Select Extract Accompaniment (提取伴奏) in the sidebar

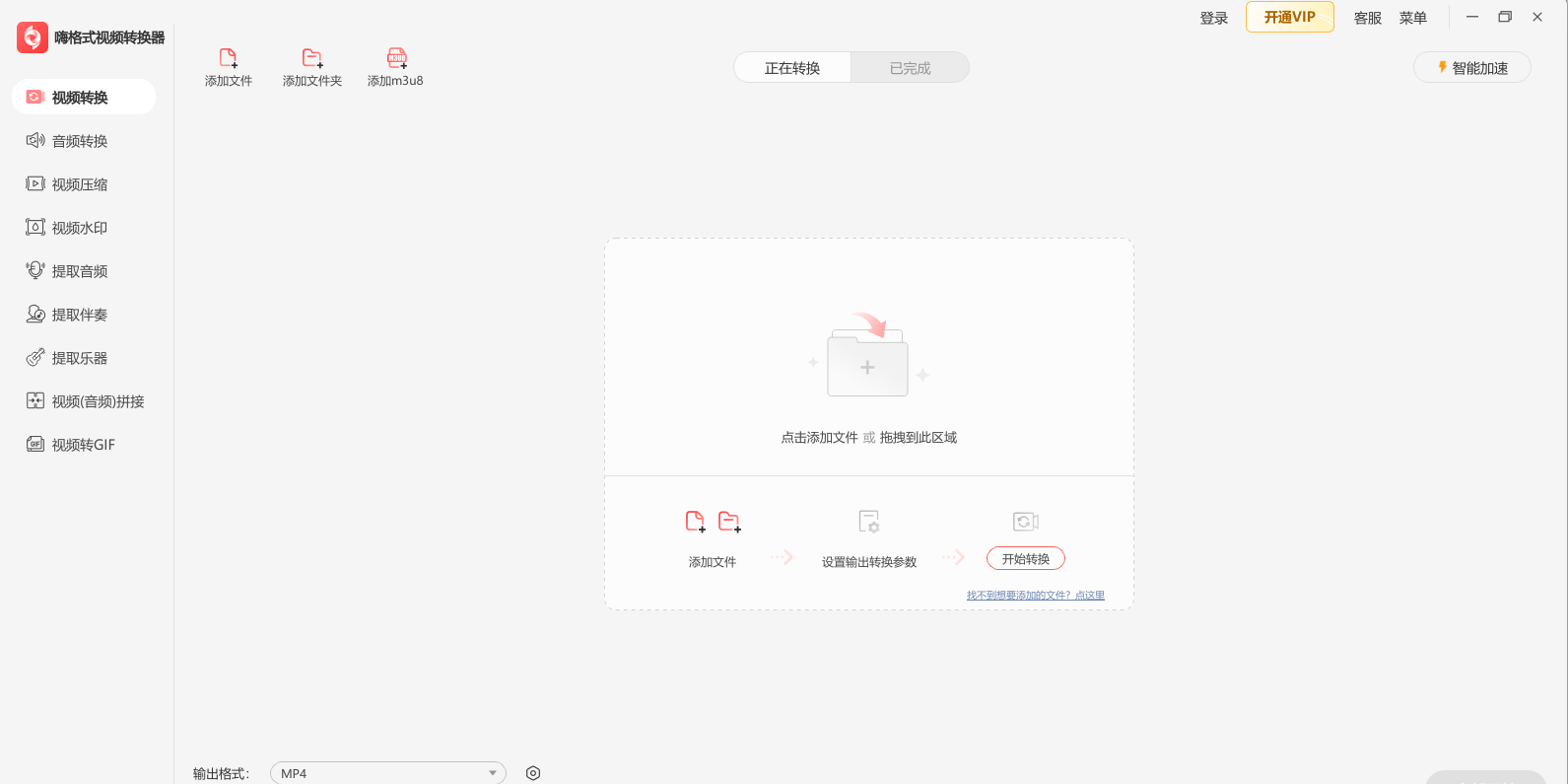(x=80, y=315)
